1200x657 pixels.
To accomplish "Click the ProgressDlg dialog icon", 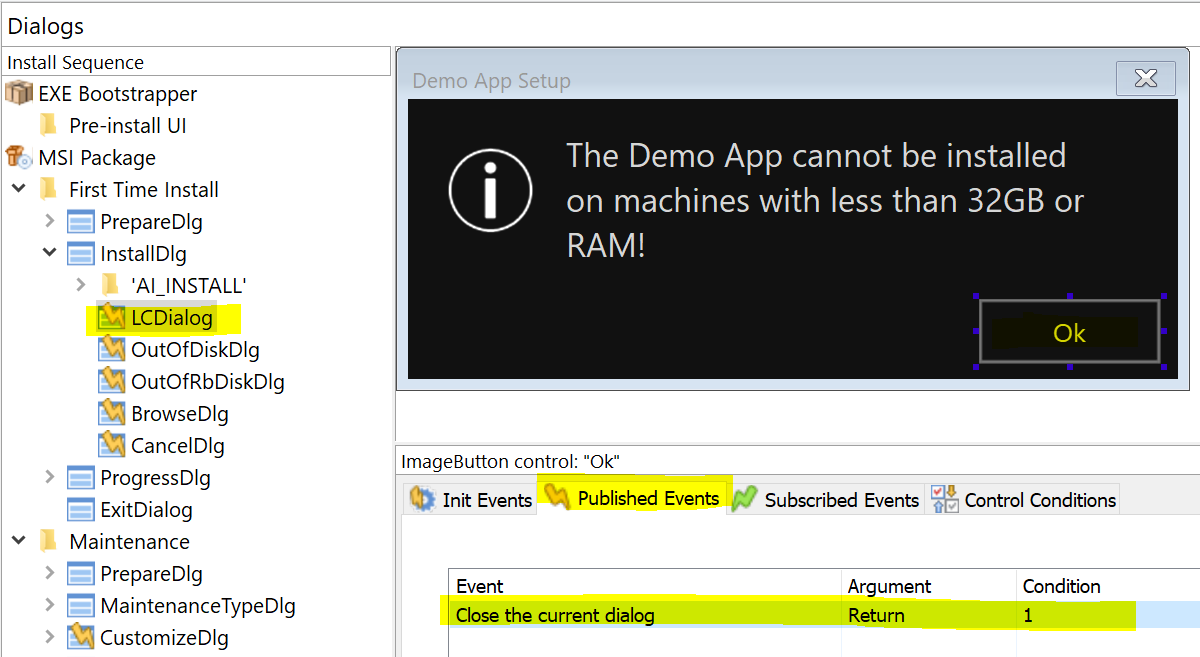I will pyautogui.click(x=81, y=478).
